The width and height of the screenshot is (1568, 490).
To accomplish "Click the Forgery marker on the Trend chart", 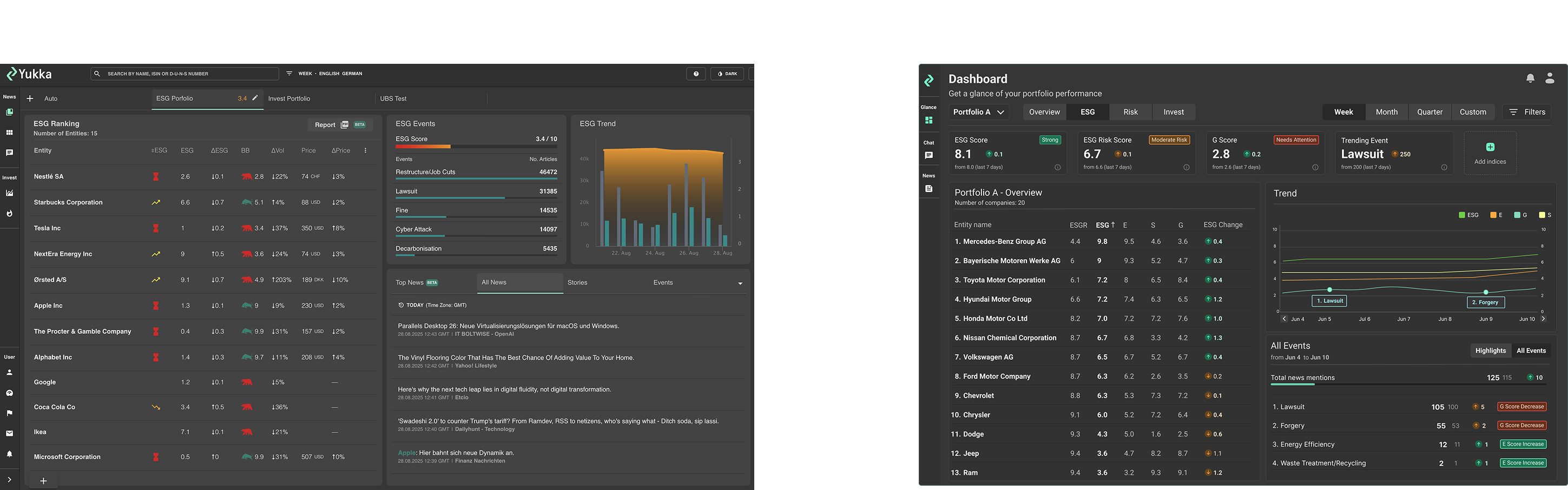I will pyautogui.click(x=1485, y=302).
